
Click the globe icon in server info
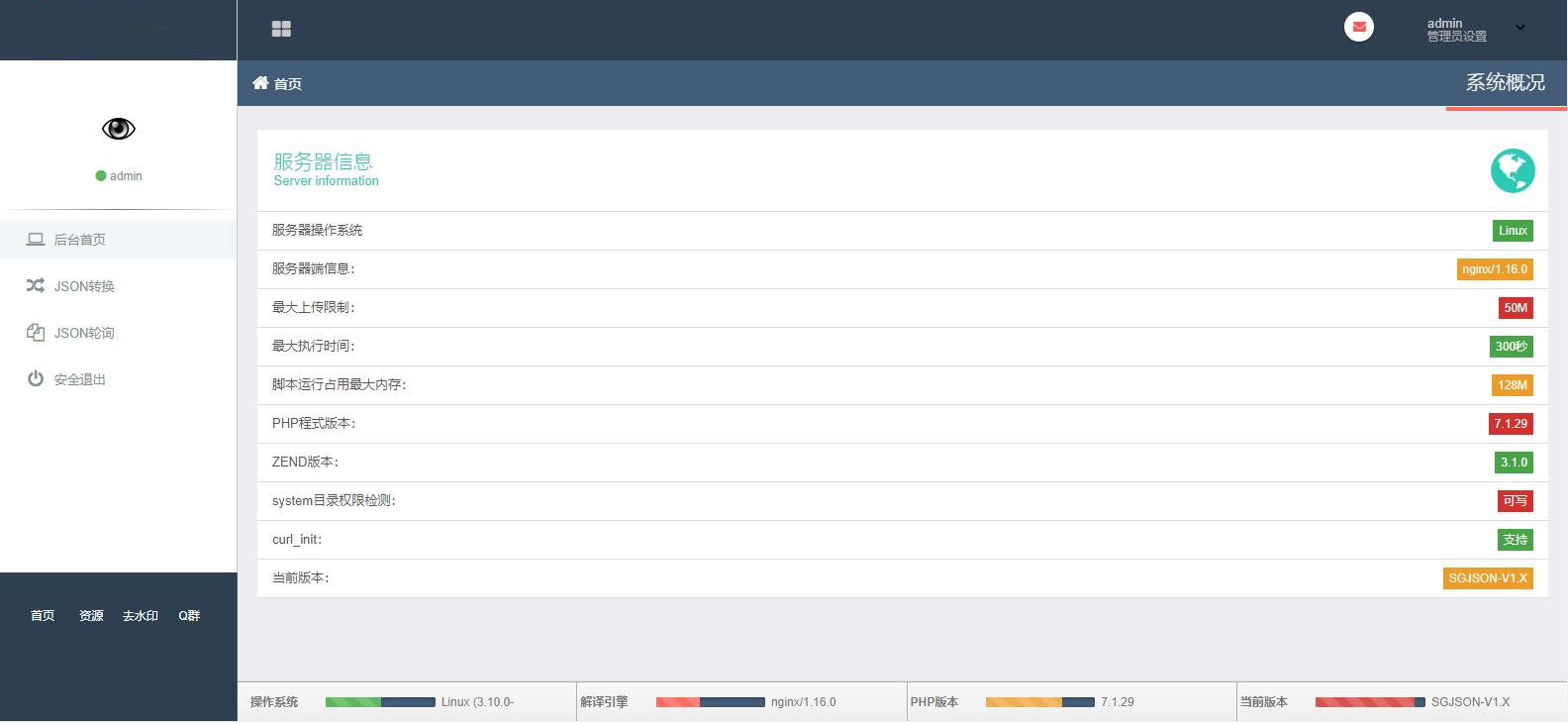click(x=1513, y=170)
